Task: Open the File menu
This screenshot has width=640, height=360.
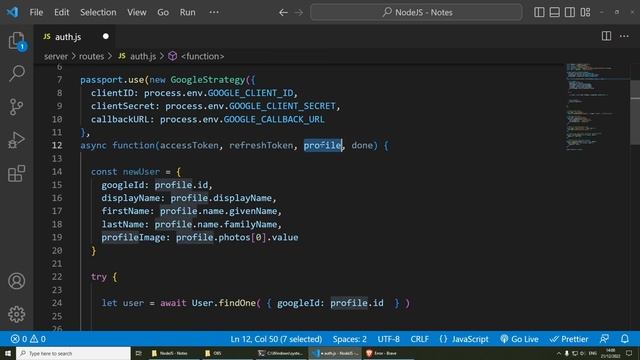Action: pos(36,12)
